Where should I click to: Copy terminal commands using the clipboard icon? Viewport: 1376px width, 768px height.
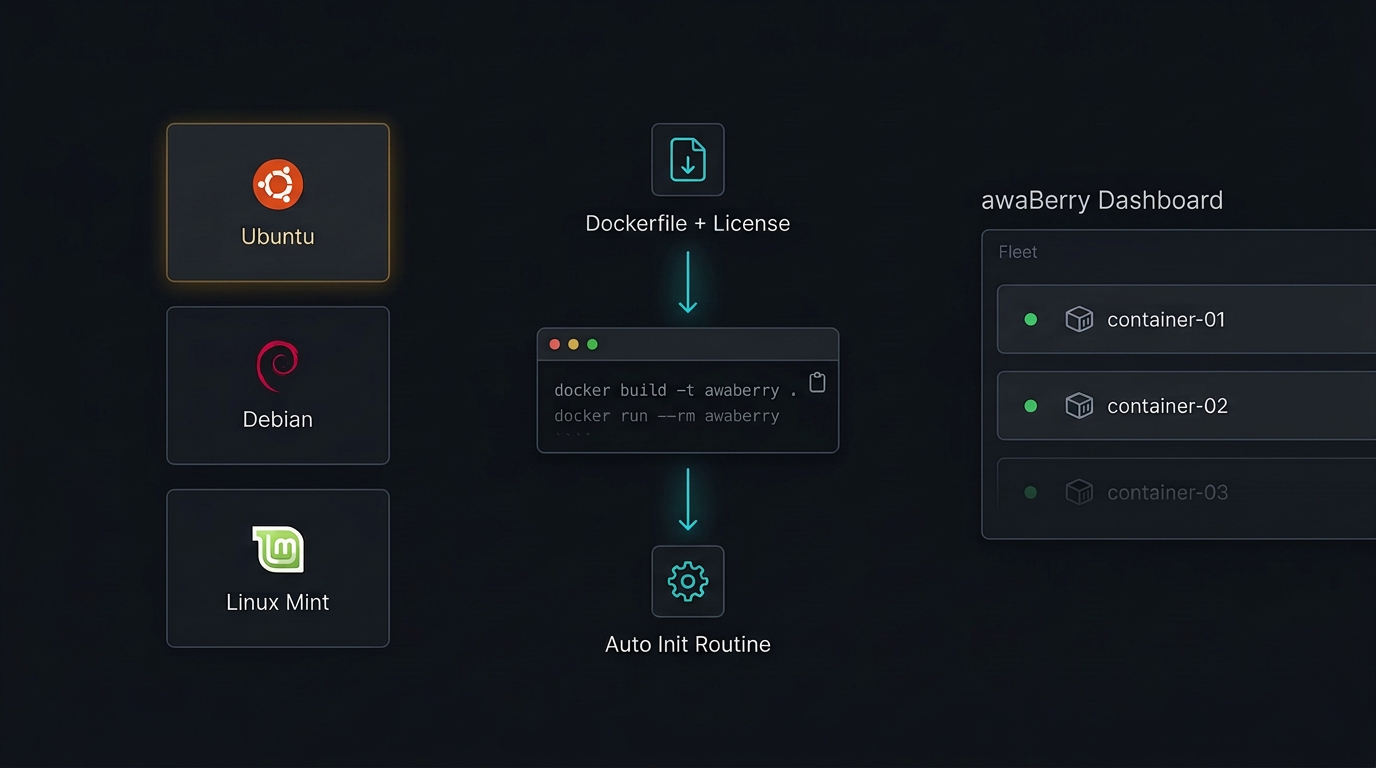click(817, 382)
